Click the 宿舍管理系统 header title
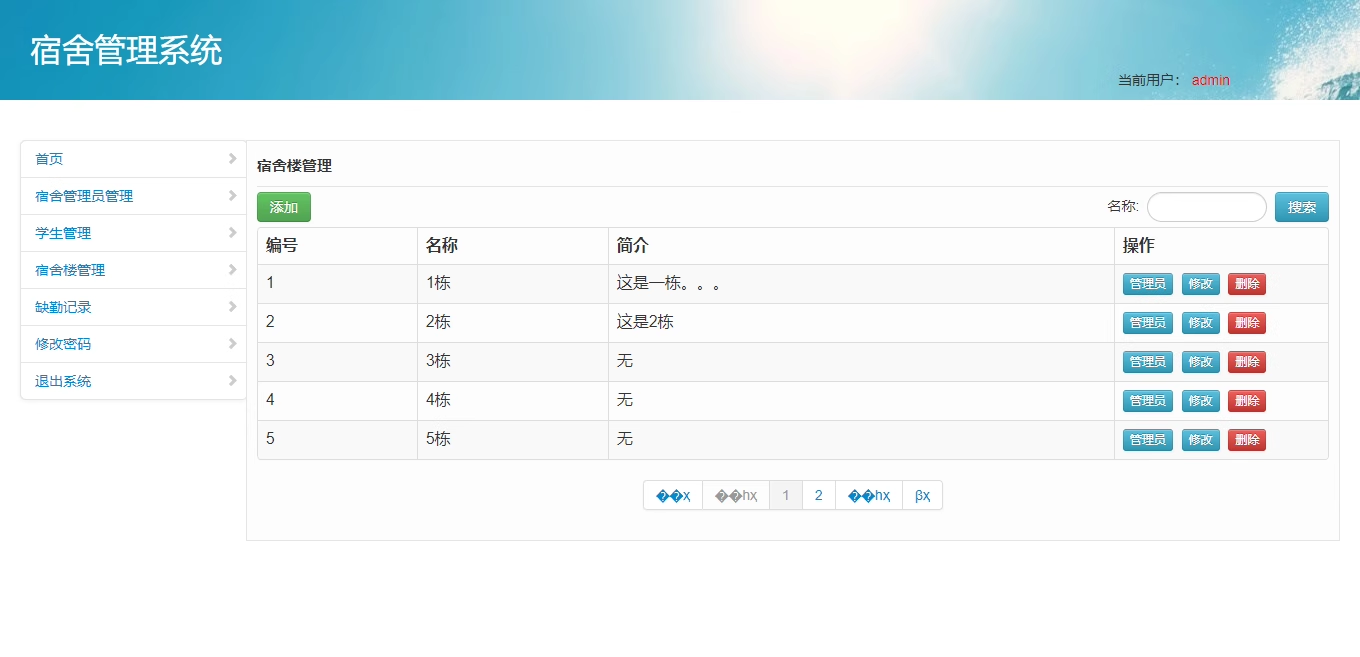The image size is (1360, 657). 126,51
